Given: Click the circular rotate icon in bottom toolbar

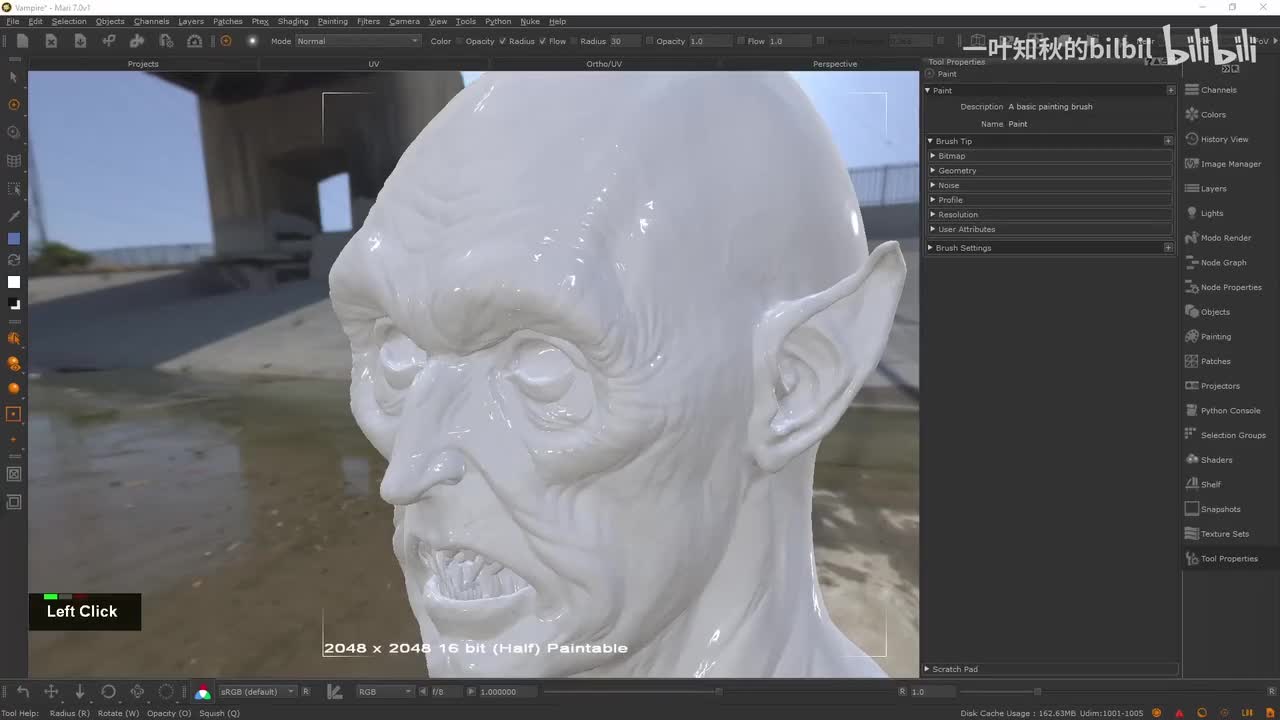Looking at the screenshot, I should coord(109,691).
